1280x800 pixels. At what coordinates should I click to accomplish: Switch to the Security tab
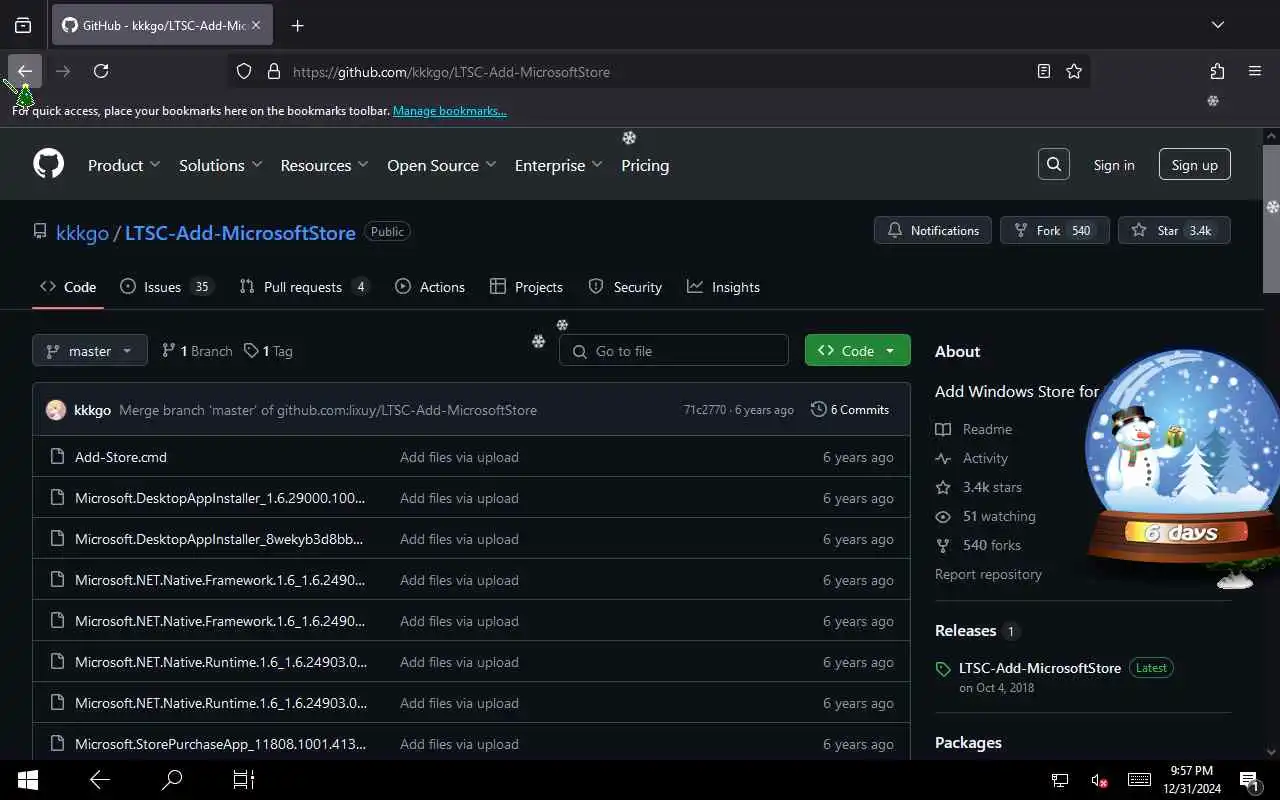tap(625, 287)
